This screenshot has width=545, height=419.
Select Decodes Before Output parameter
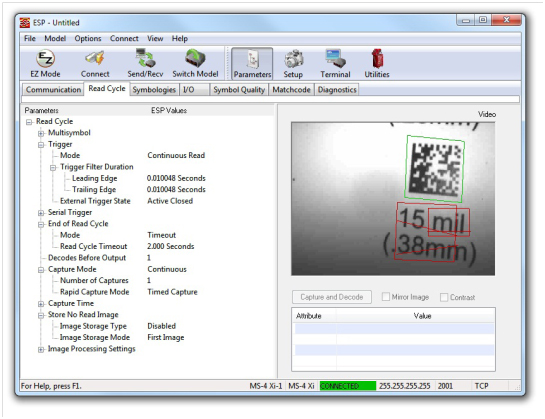tap(87, 258)
